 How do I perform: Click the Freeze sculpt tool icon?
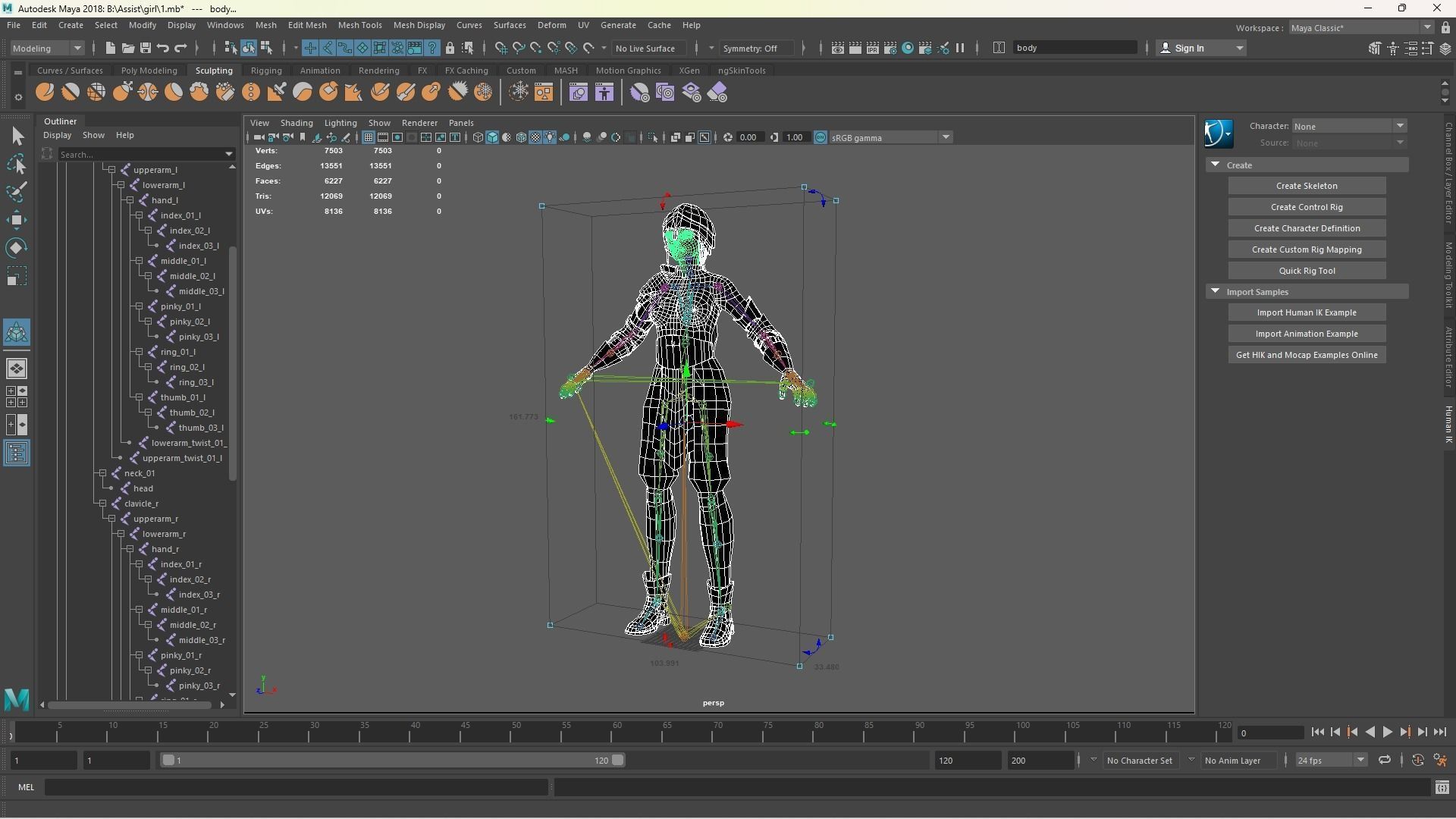click(x=483, y=93)
